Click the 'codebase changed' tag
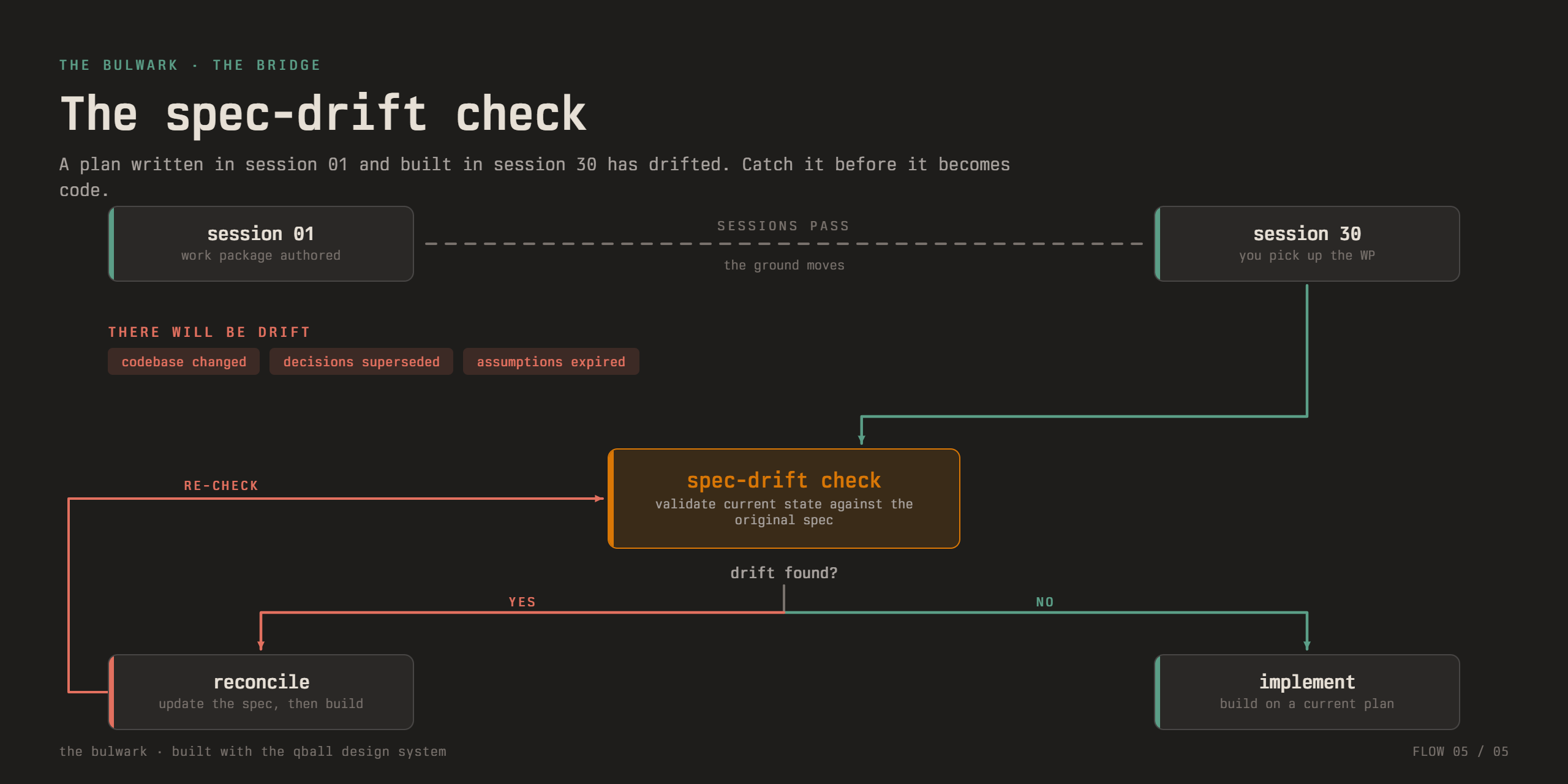The width and height of the screenshot is (1568, 784). tap(184, 361)
